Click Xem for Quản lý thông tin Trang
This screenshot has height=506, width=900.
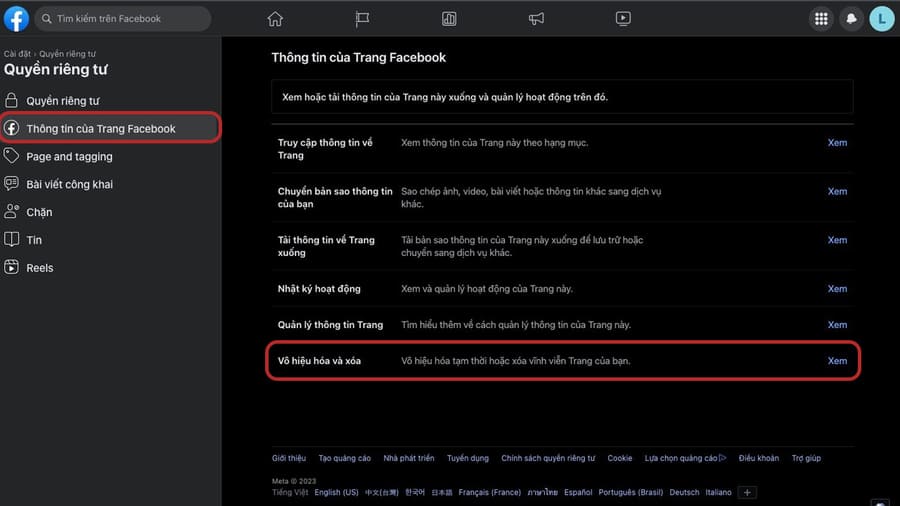click(837, 325)
